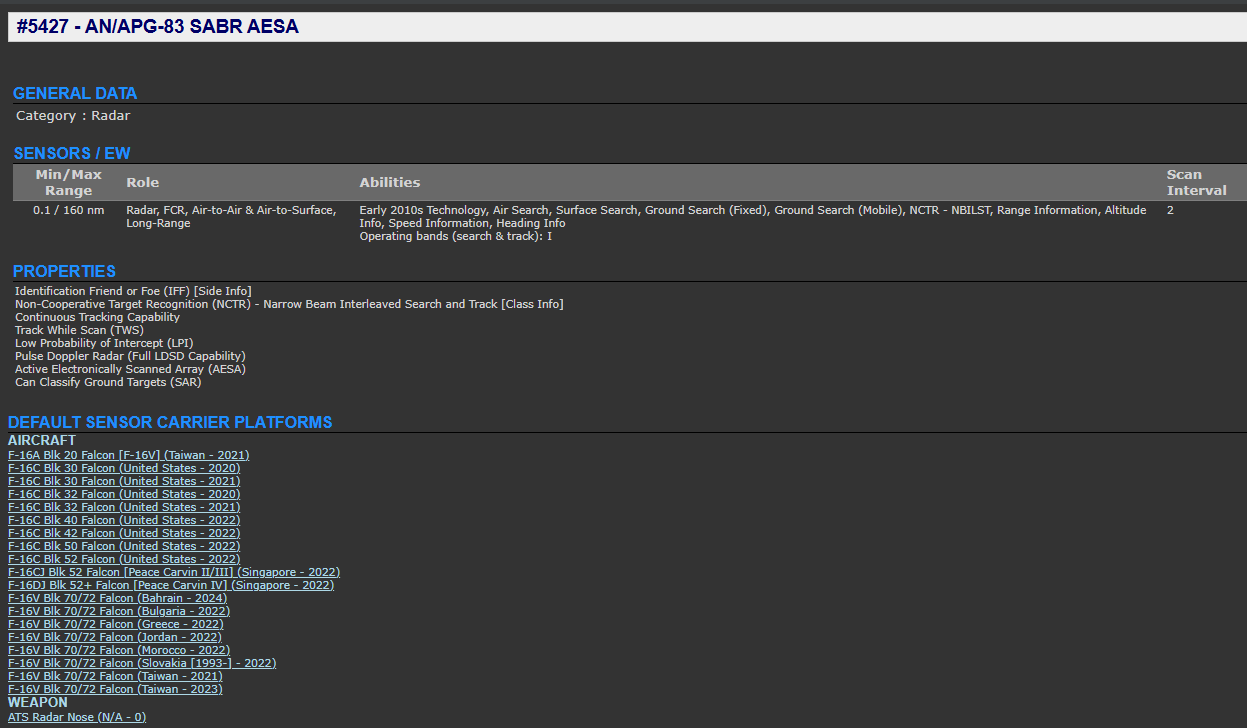Click the Abilities column header
This screenshot has height=728, width=1247.
click(390, 182)
